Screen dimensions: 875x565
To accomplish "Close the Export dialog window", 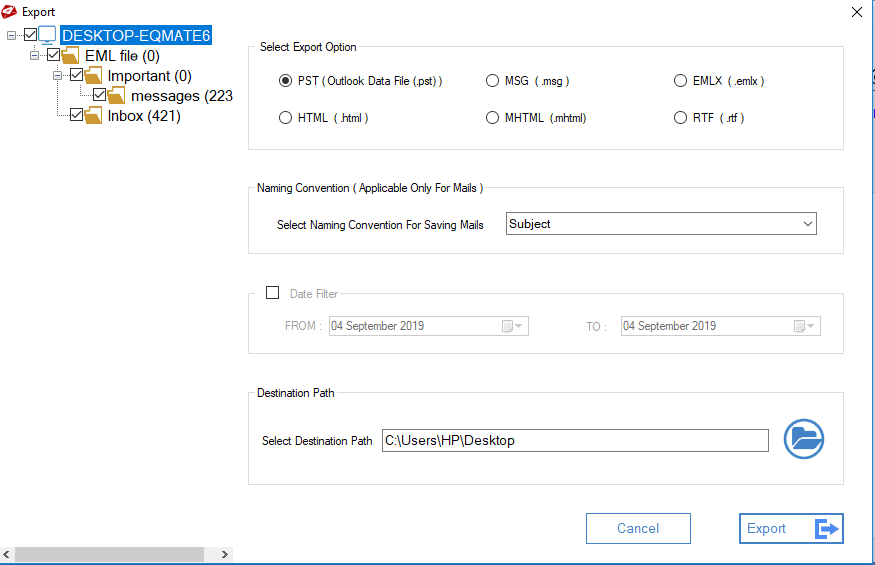I will [x=857, y=12].
